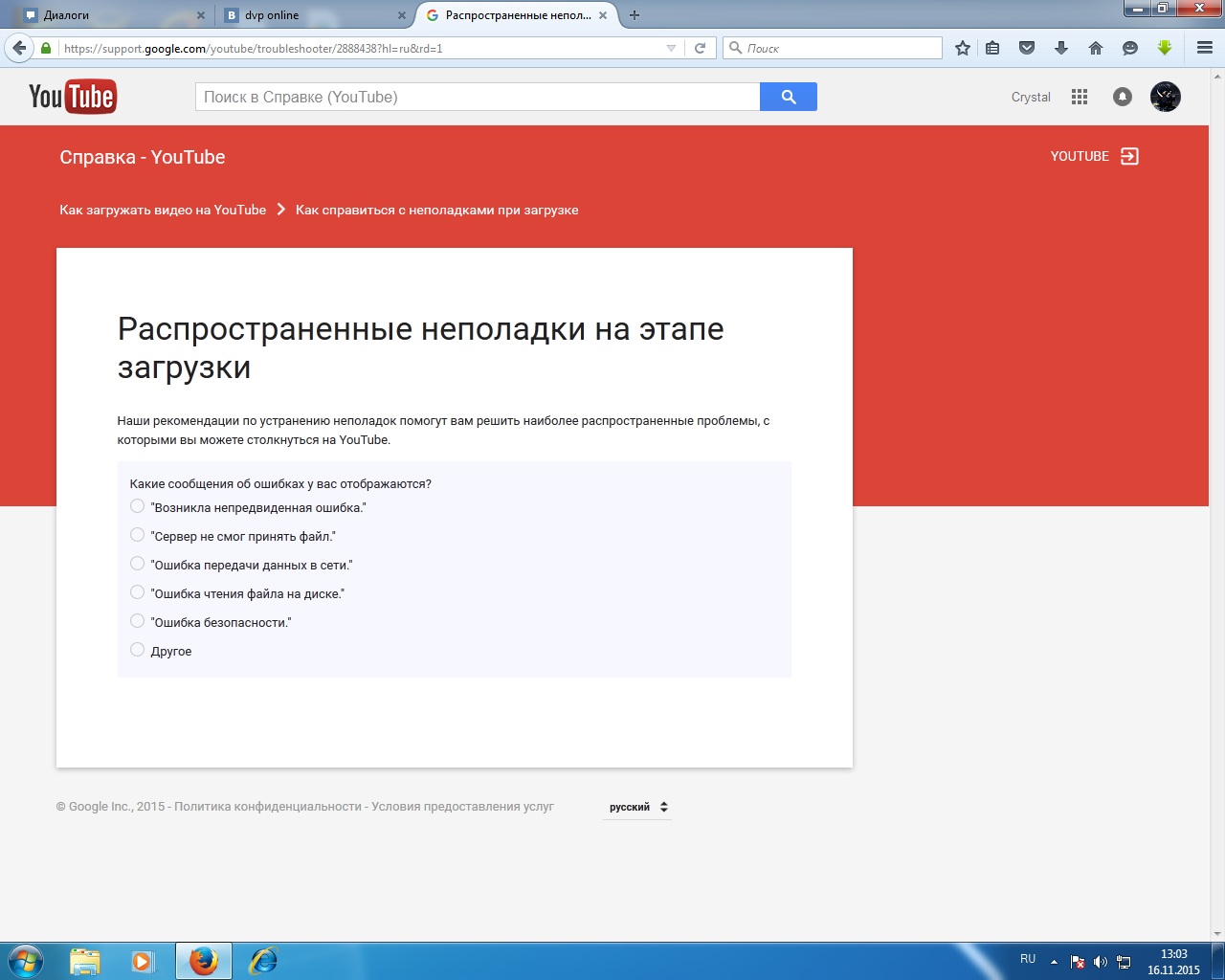This screenshot has height=980, width=1225.
Task: Go to the Firefox home page icon
Action: pyautogui.click(x=1096, y=48)
